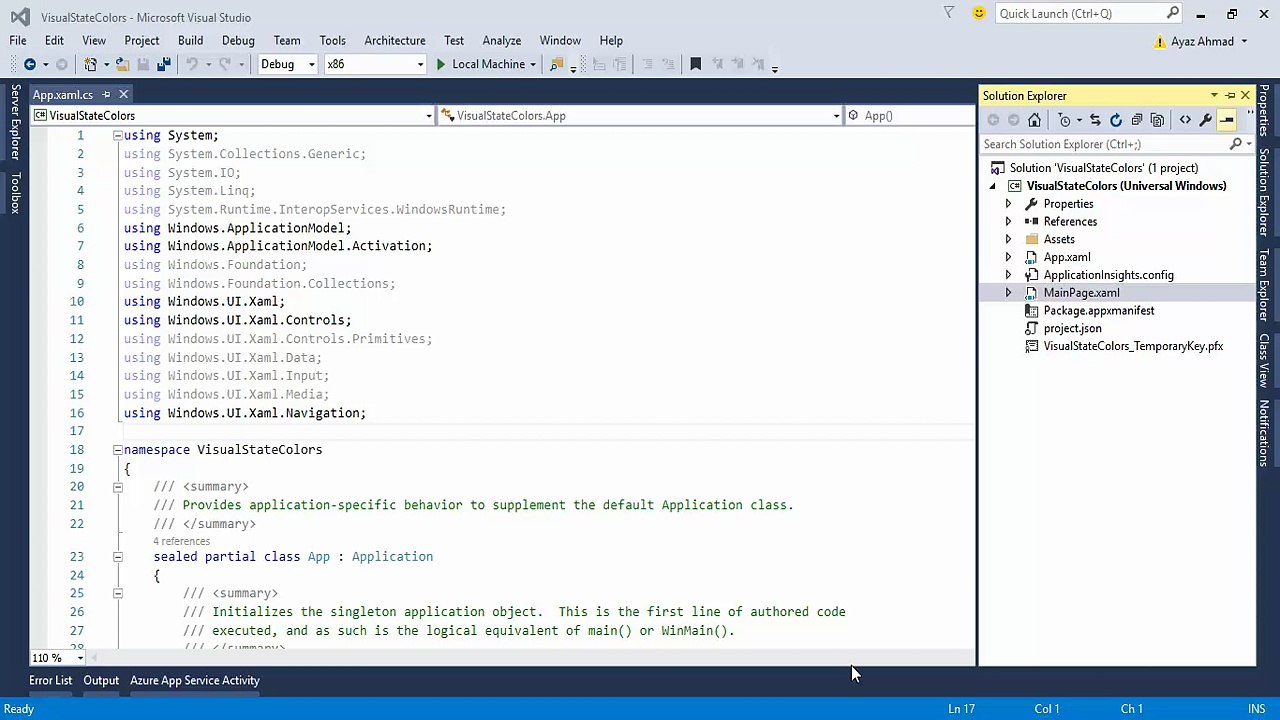Image resolution: width=1280 pixels, height=720 pixels.
Task: Switch to the Output tab
Action: coord(101,681)
